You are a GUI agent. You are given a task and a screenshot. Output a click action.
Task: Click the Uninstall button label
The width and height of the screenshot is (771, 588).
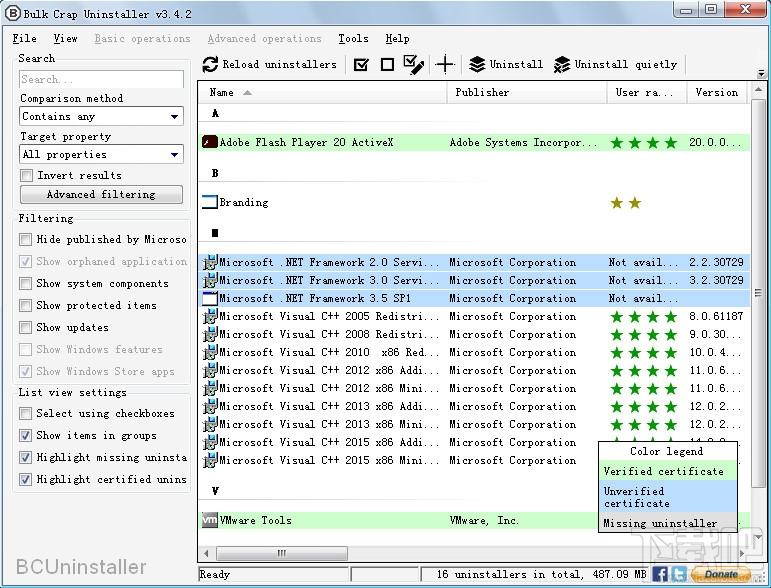point(516,64)
